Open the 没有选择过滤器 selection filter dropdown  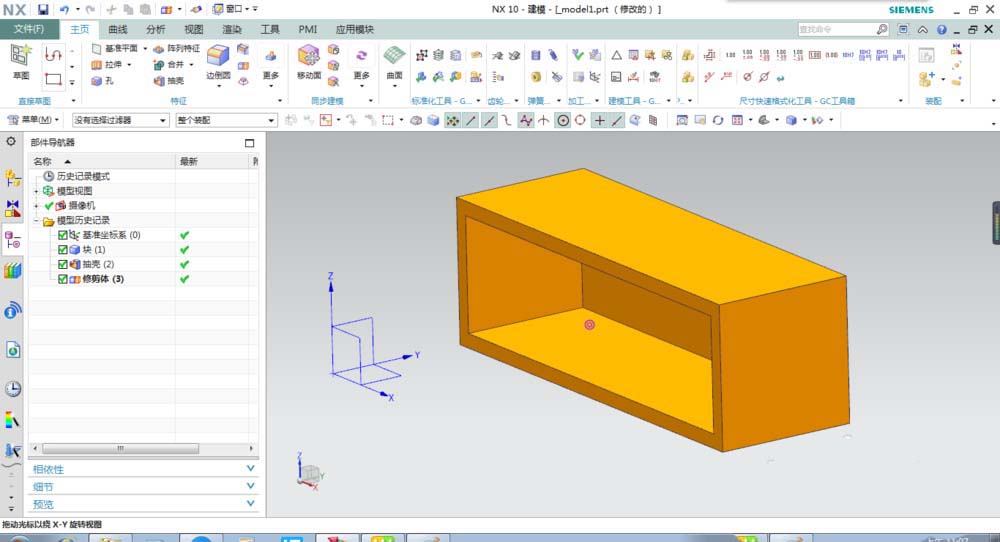click(120, 120)
